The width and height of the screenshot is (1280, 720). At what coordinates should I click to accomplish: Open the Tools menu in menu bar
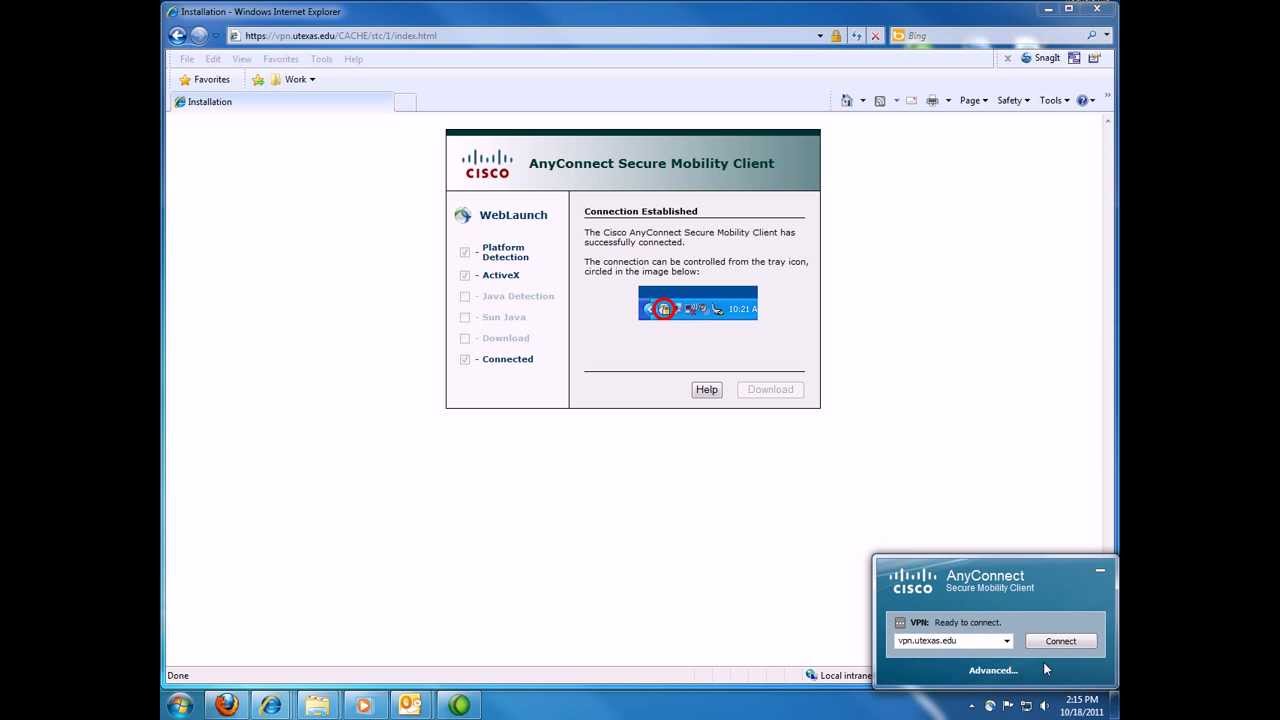tap(321, 59)
